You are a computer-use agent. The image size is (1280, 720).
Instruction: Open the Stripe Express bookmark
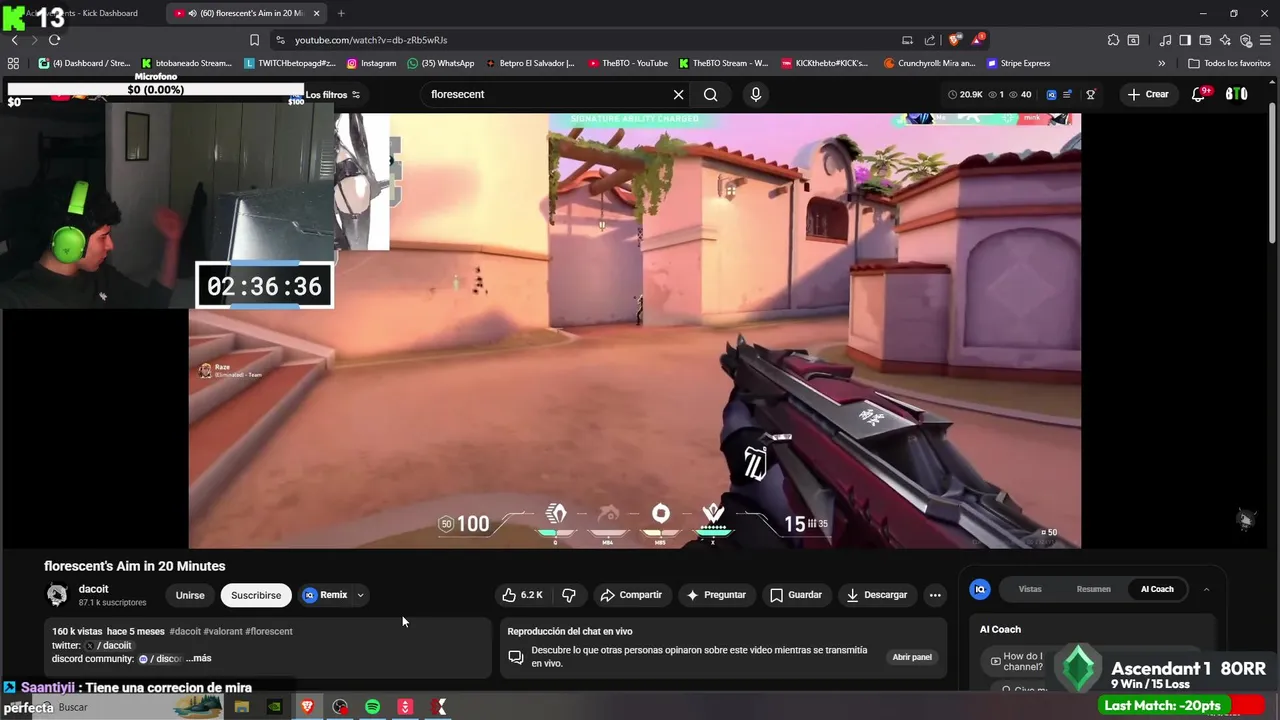pos(1018,63)
